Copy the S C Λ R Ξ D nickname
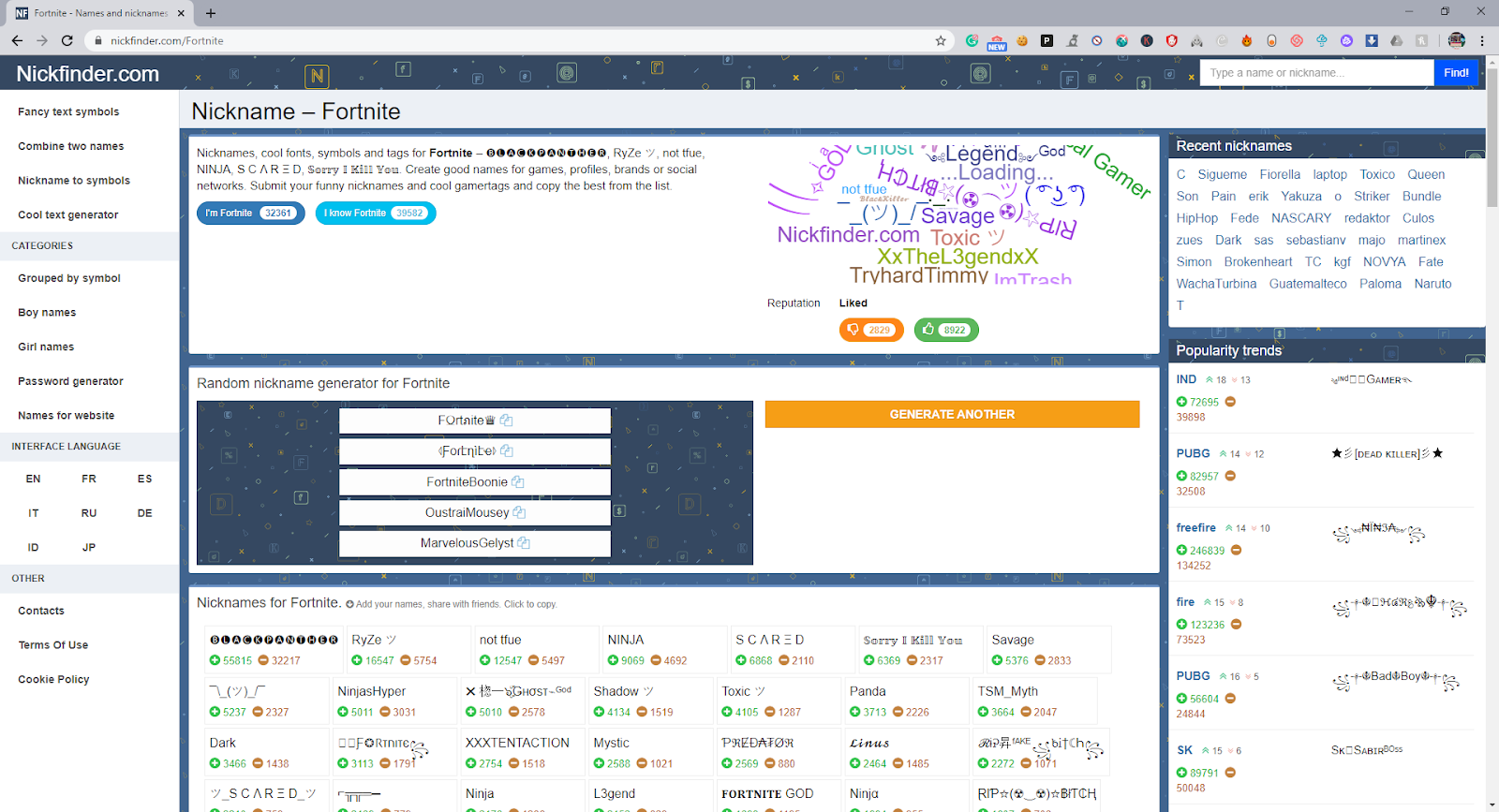 [770, 640]
